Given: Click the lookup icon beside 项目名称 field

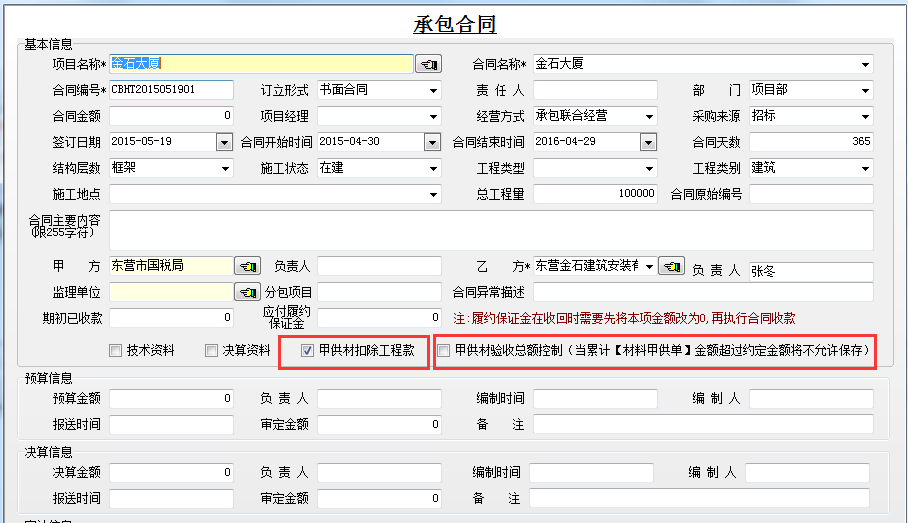Looking at the screenshot, I should click(428, 64).
